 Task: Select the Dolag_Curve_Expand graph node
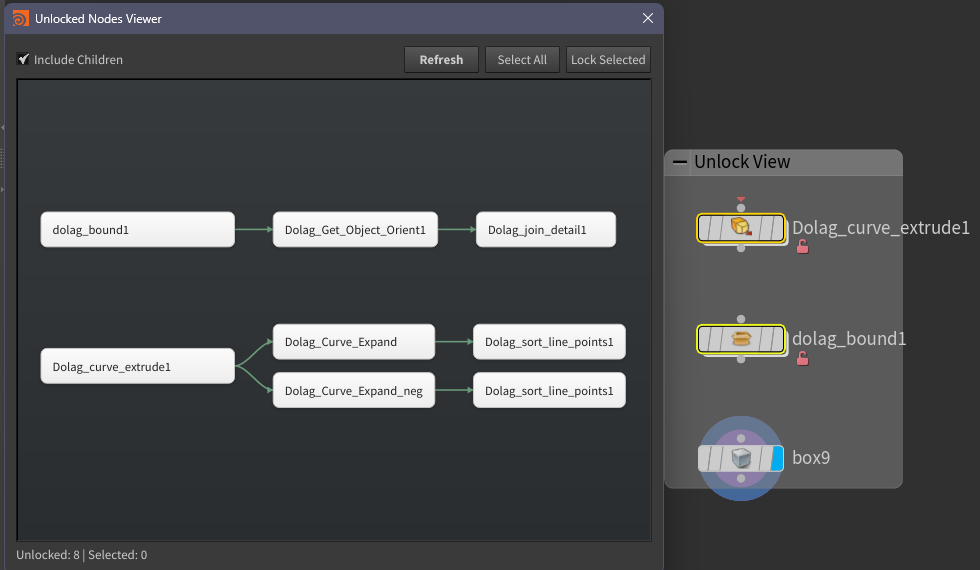point(353,342)
